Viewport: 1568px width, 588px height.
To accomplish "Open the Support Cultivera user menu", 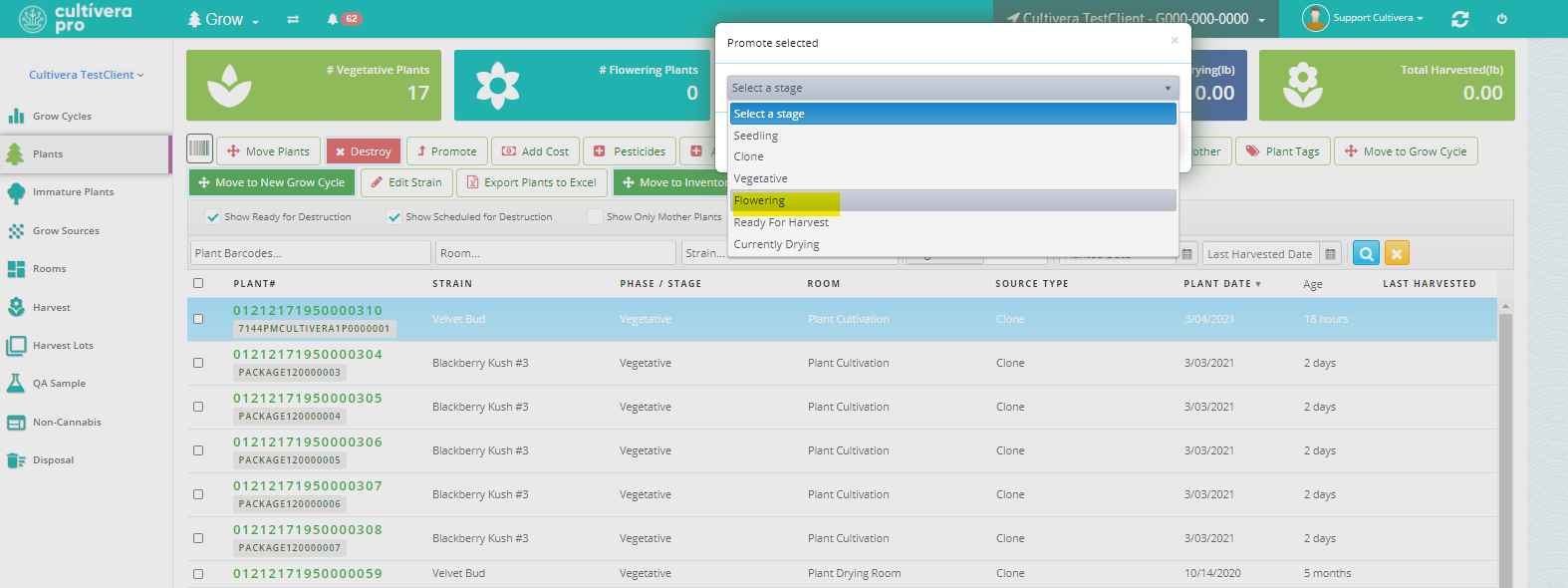I will coord(1379,18).
